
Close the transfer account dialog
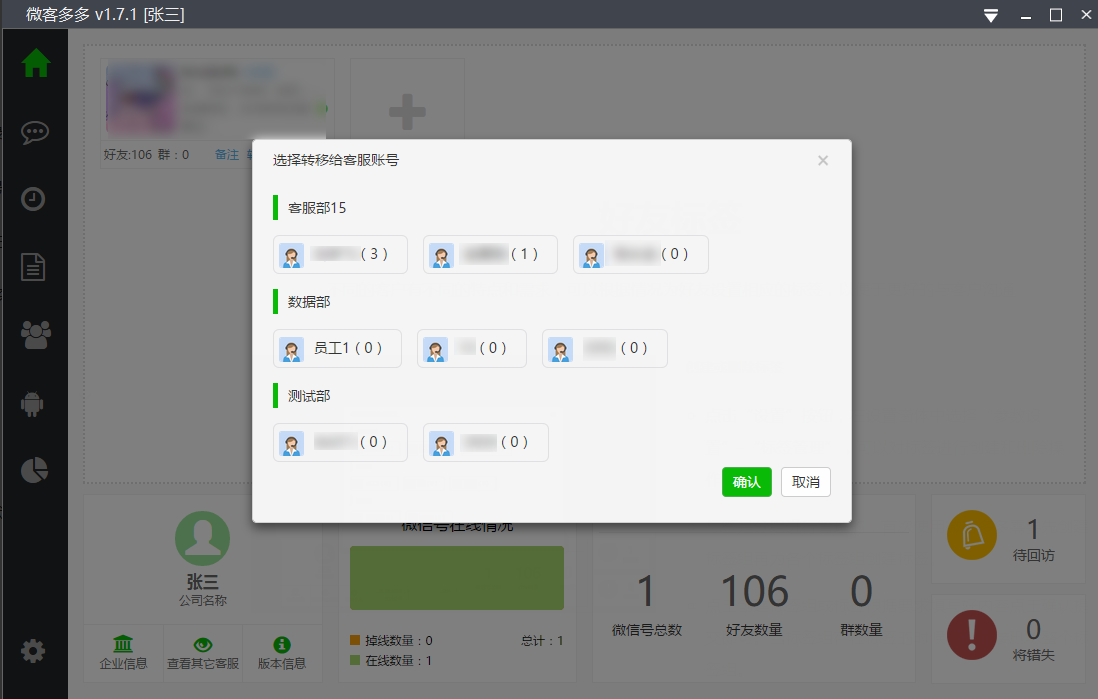pos(823,160)
